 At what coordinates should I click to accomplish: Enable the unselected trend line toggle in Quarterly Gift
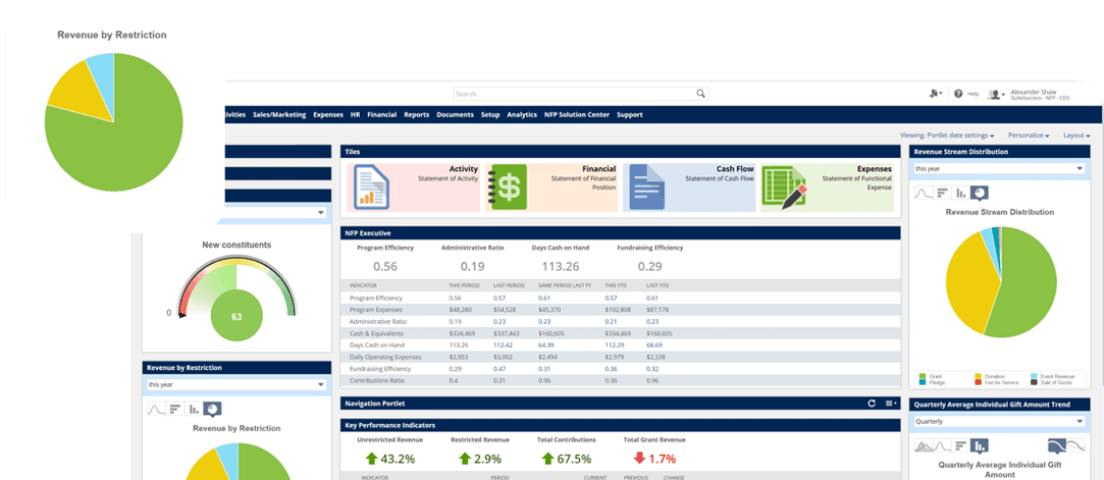pyautogui.click(x=1075, y=445)
